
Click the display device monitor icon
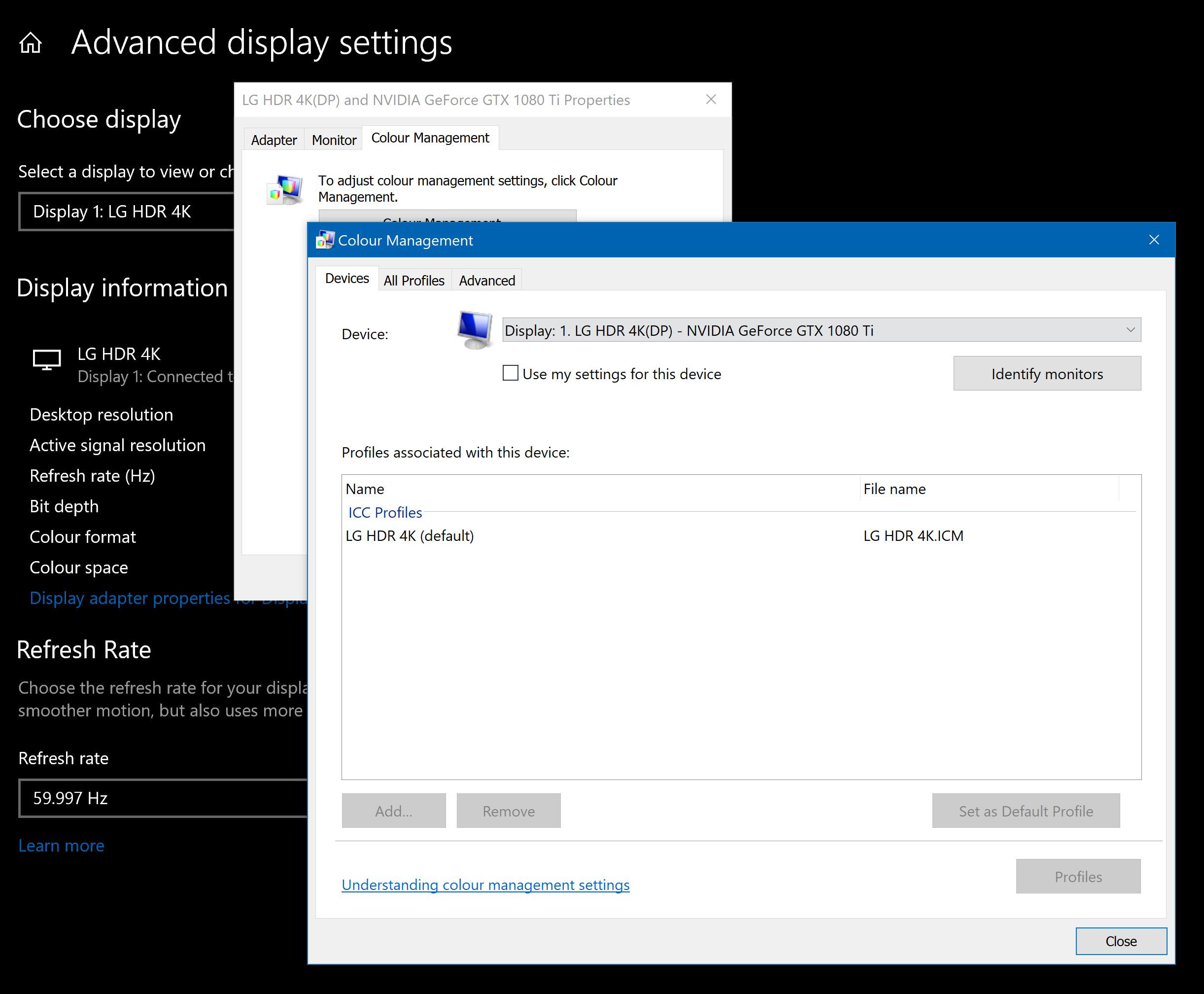[x=475, y=330]
